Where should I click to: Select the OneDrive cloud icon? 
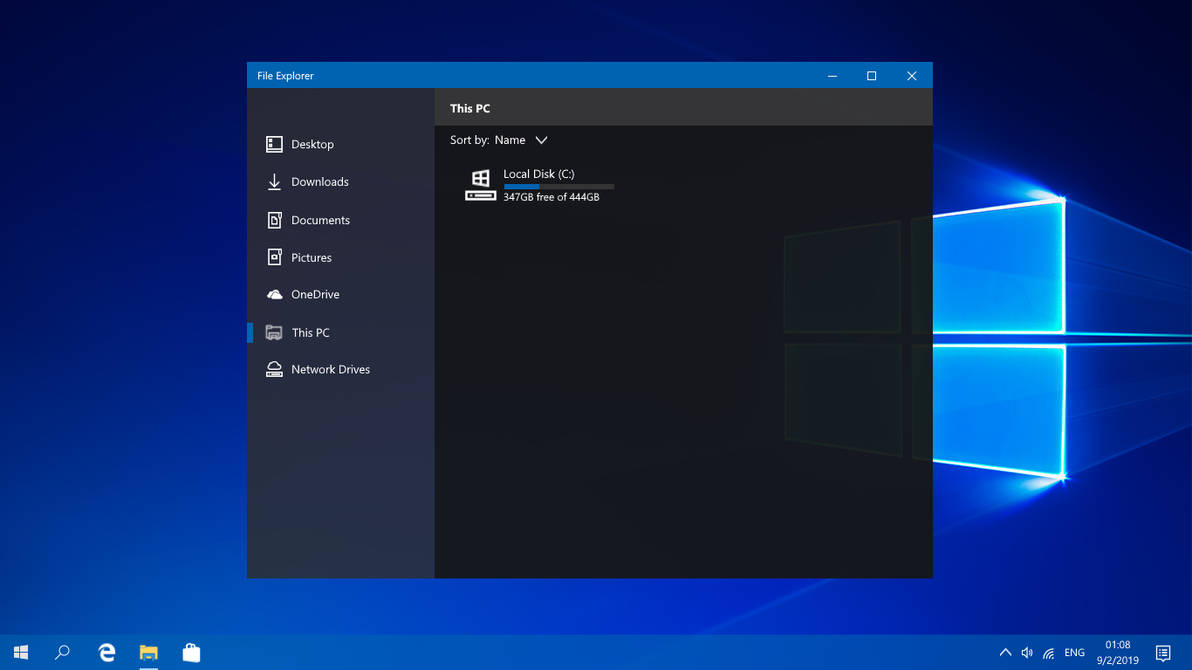tap(274, 294)
